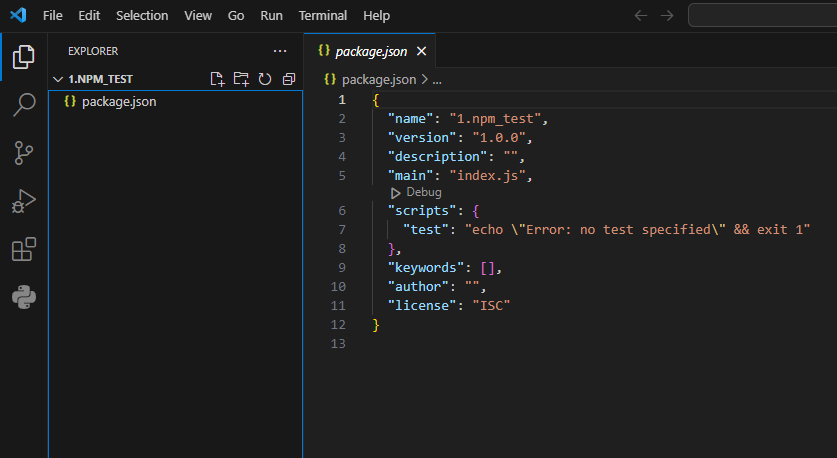Refresh the Explorer file tree
The width and height of the screenshot is (837, 458).
[x=265, y=79]
